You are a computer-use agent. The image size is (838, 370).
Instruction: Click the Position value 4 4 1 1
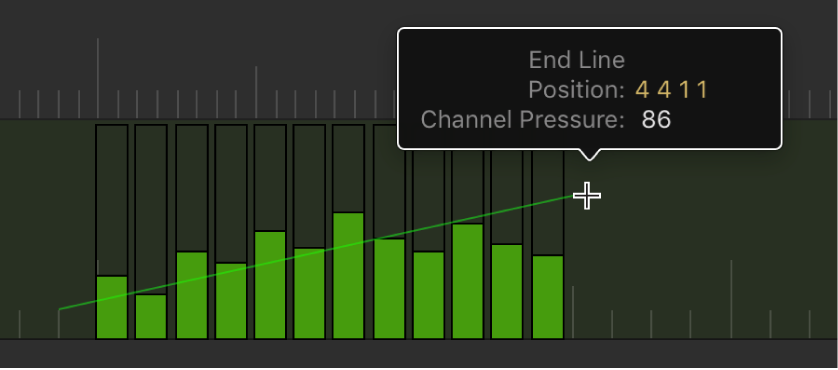[x=672, y=90]
